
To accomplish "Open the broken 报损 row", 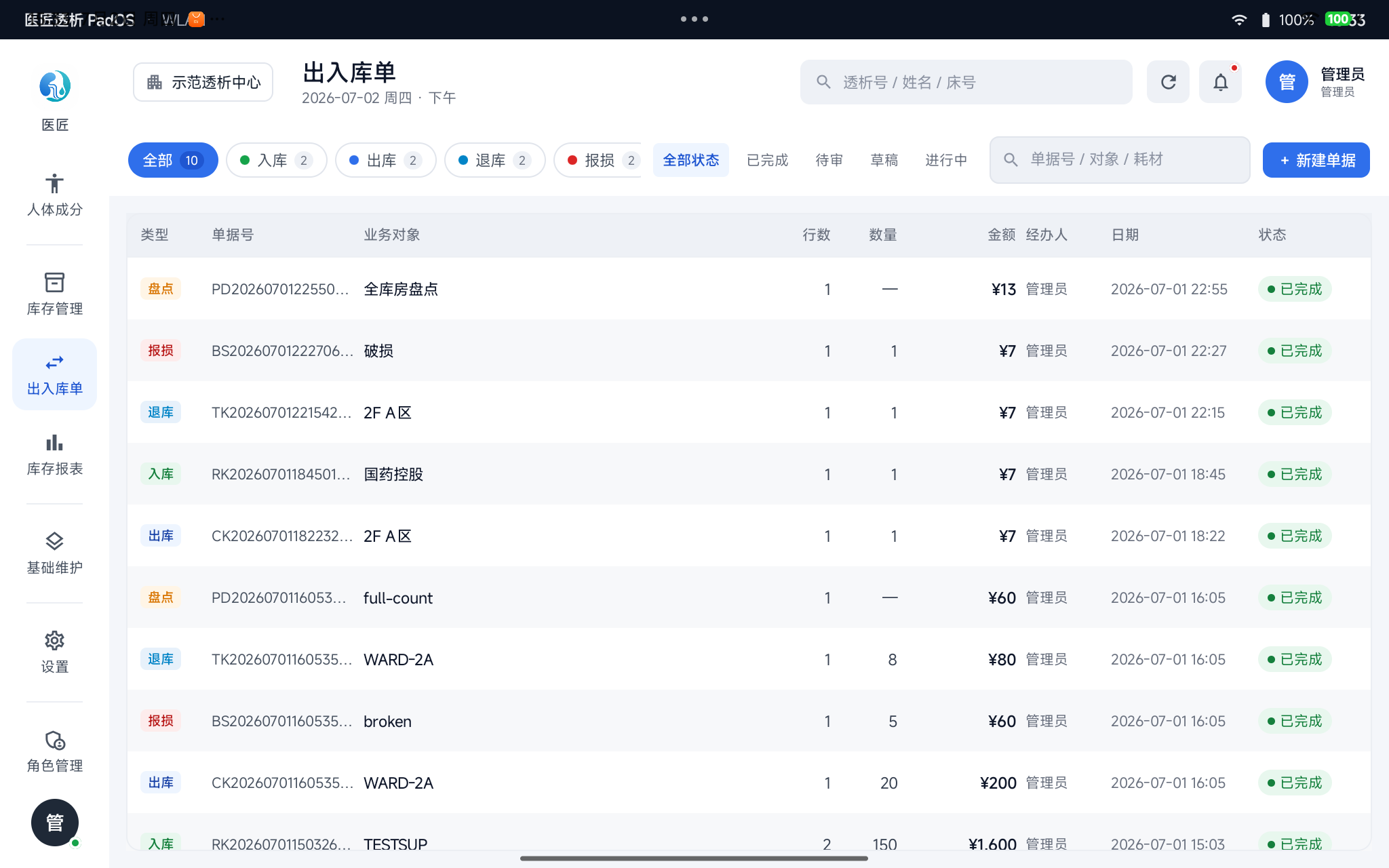I will 749,721.
